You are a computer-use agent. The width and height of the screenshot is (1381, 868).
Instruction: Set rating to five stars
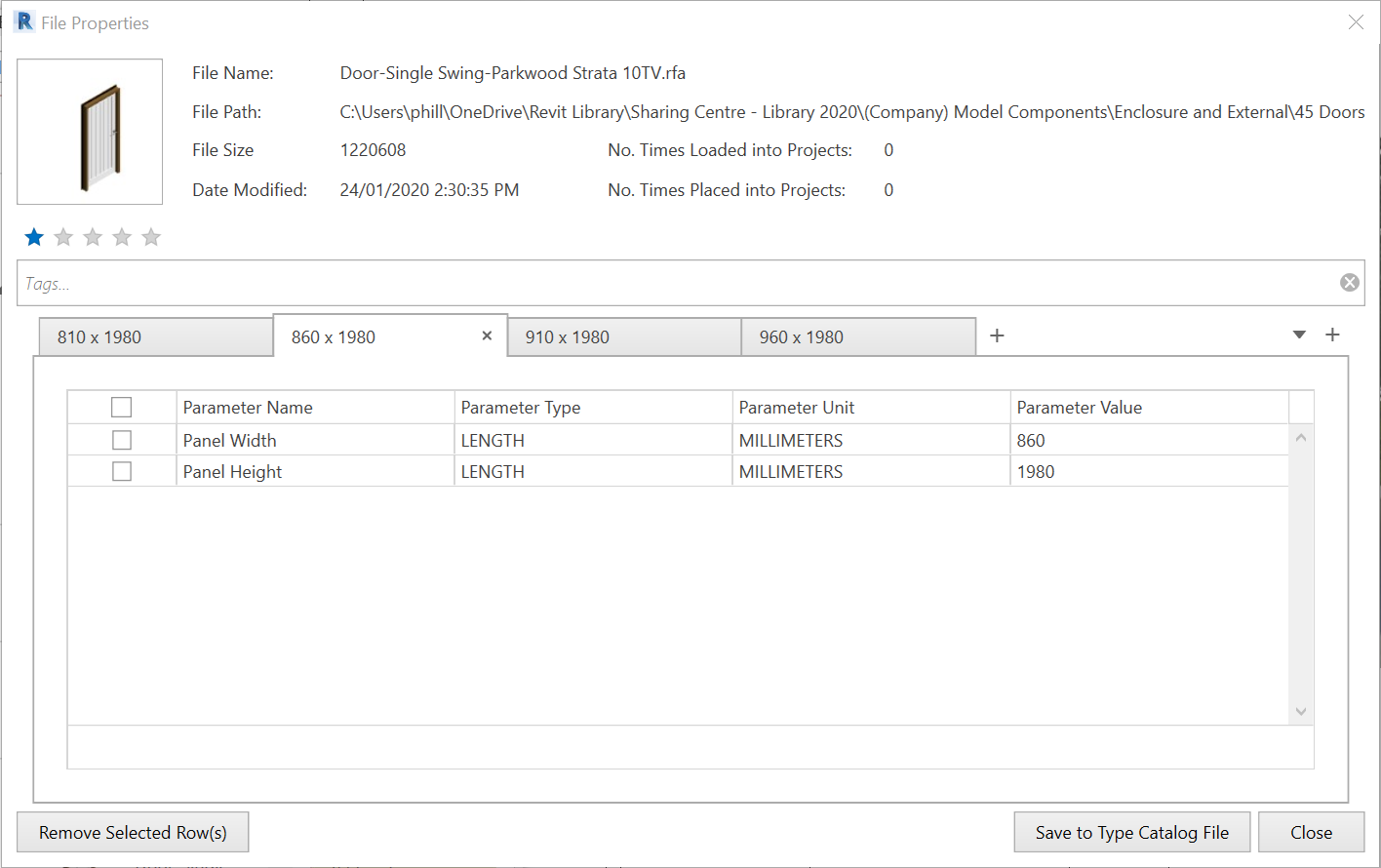pyautogui.click(x=151, y=237)
